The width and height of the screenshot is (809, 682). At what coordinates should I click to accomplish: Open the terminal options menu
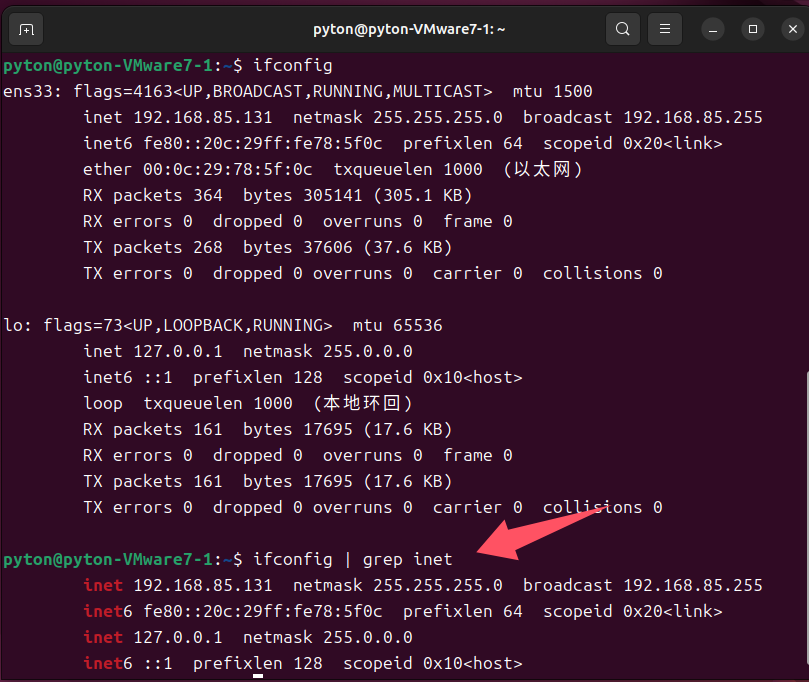pos(664,28)
